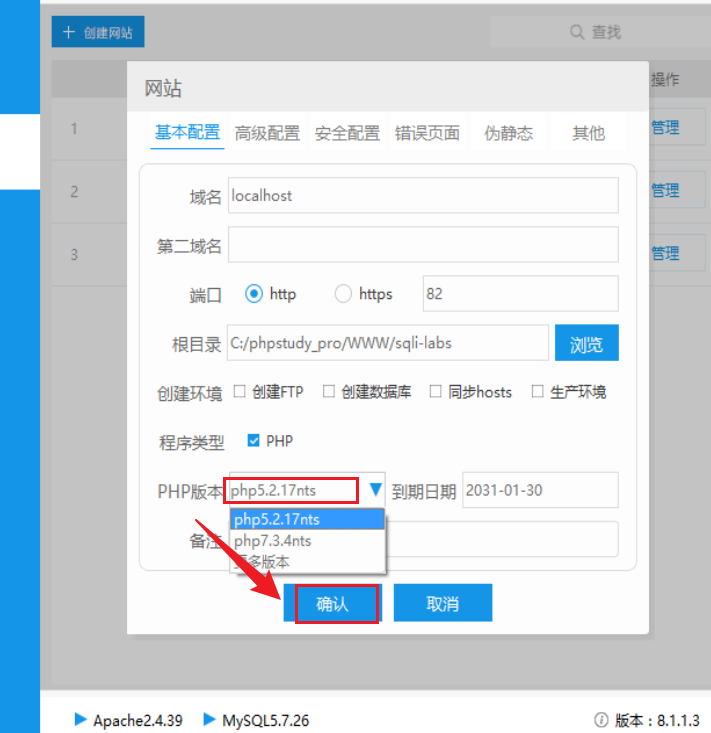Click the 创建网站 button behind the dialog

(x=98, y=32)
